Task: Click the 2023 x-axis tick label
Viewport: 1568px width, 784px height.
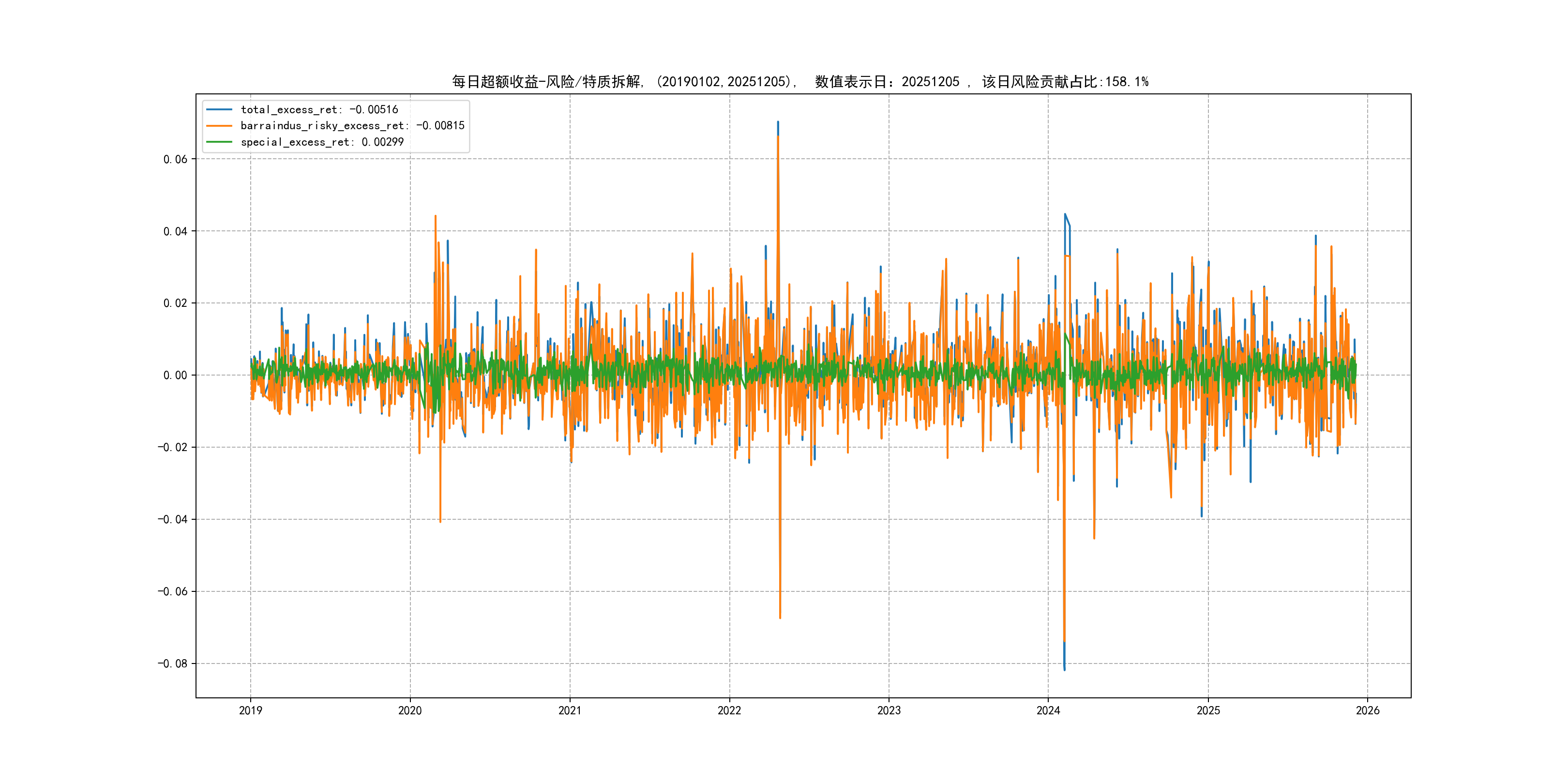Action: pyautogui.click(x=889, y=710)
